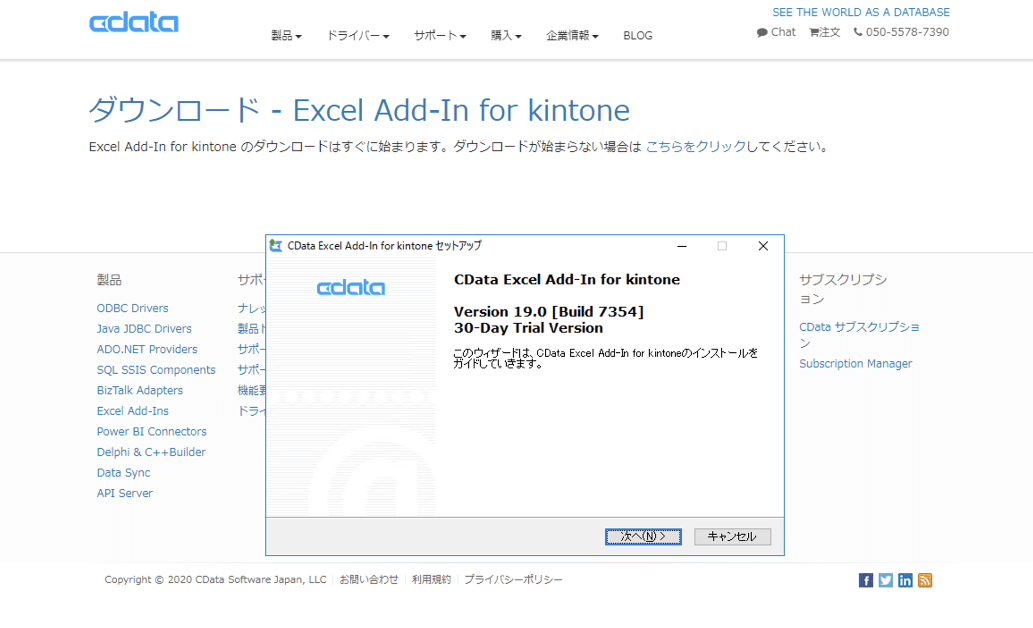The image size is (1033, 628).
Task: Expand the 購入 dropdown menu
Action: tap(506, 36)
